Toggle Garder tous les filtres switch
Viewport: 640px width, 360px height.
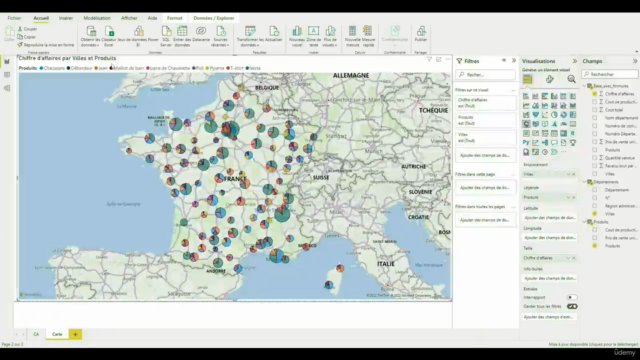572,306
